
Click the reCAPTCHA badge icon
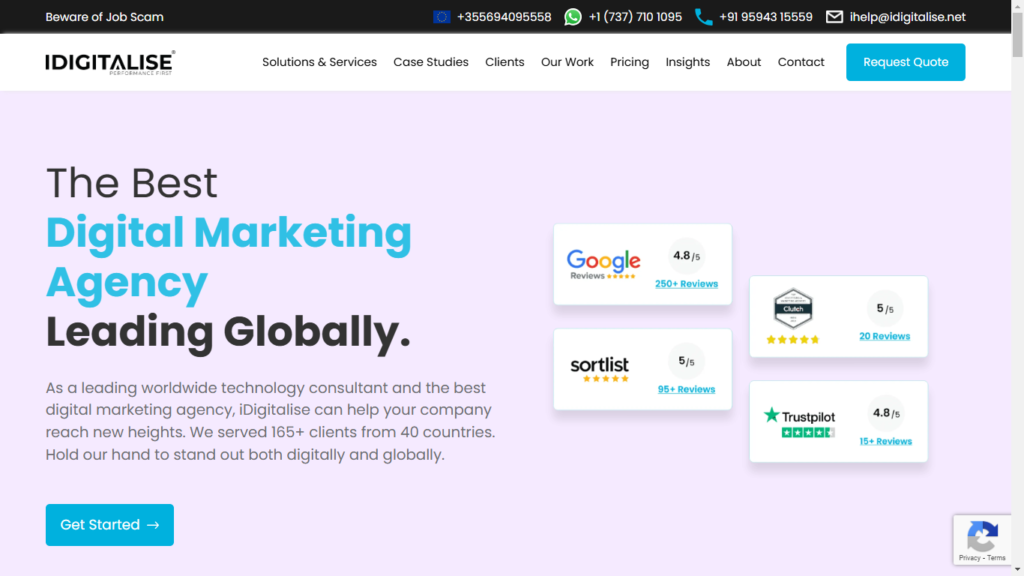[982, 536]
